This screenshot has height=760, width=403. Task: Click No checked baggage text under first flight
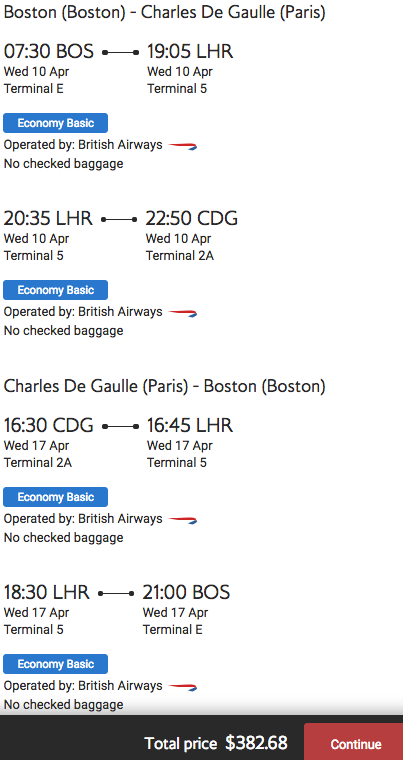pos(64,164)
